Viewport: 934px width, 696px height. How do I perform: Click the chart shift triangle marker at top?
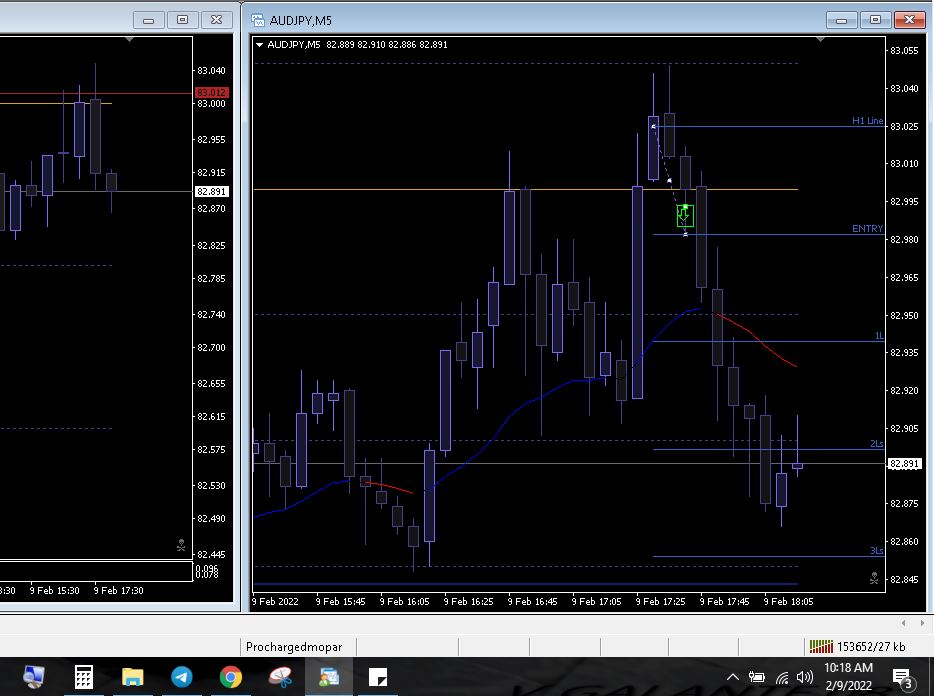[x=821, y=39]
